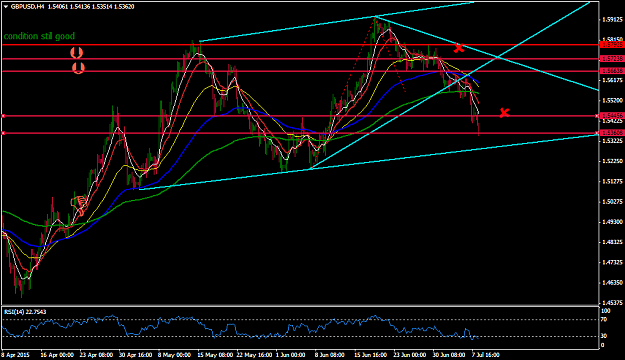625x360 pixels.
Task: Click the 1.53514 low price value
Action: coord(102,6)
